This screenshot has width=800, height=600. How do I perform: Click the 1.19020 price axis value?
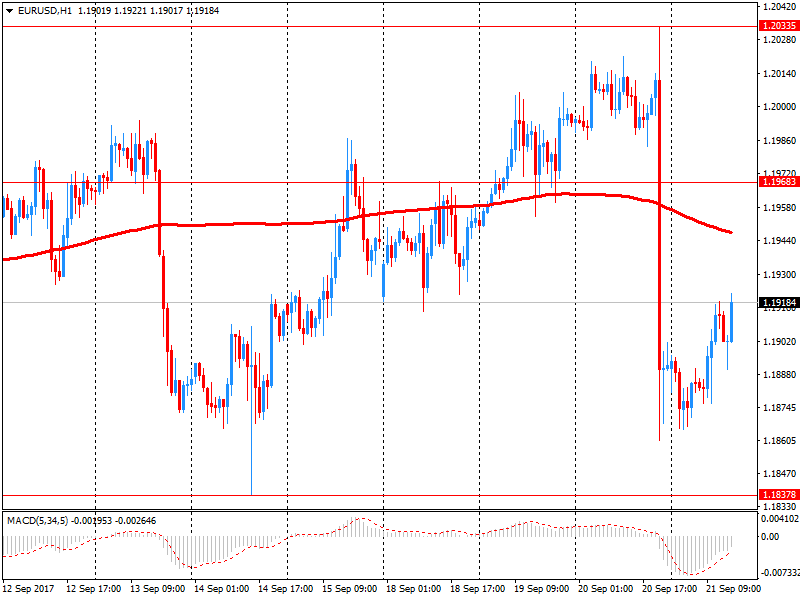click(780, 341)
